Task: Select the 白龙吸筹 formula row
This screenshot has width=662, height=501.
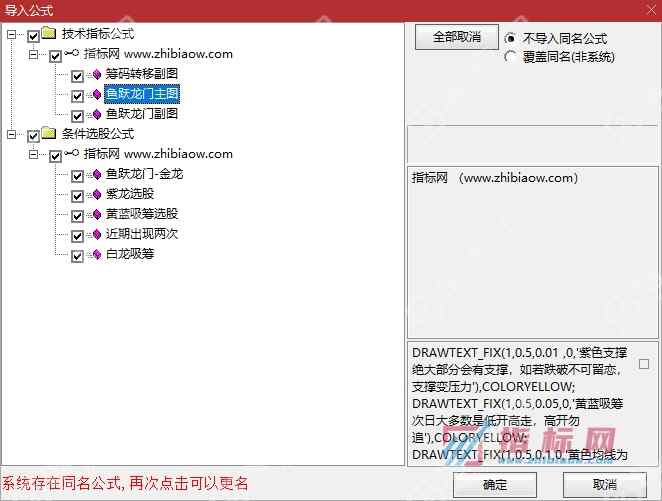Action: click(x=130, y=254)
